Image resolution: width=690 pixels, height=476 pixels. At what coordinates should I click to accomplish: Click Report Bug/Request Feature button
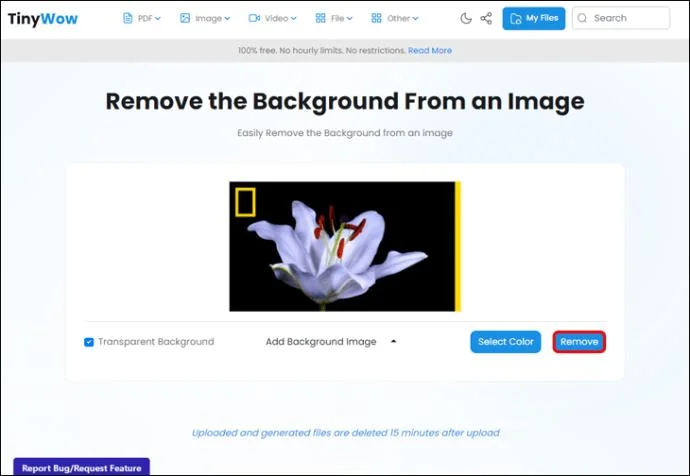[82, 468]
